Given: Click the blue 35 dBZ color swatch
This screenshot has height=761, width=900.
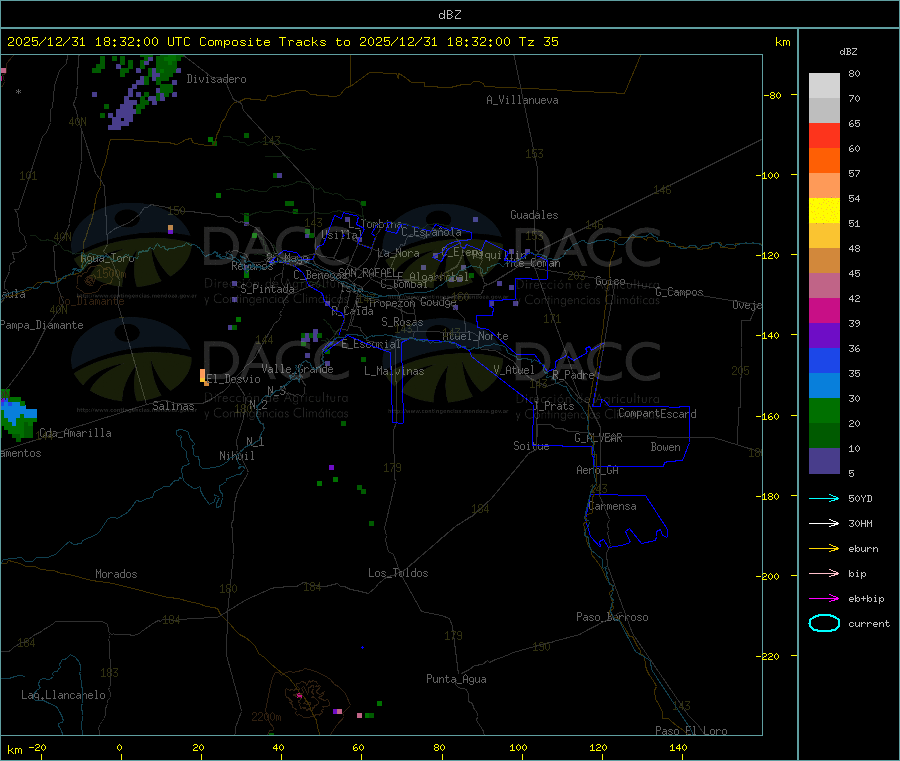Looking at the screenshot, I should pos(824,360).
